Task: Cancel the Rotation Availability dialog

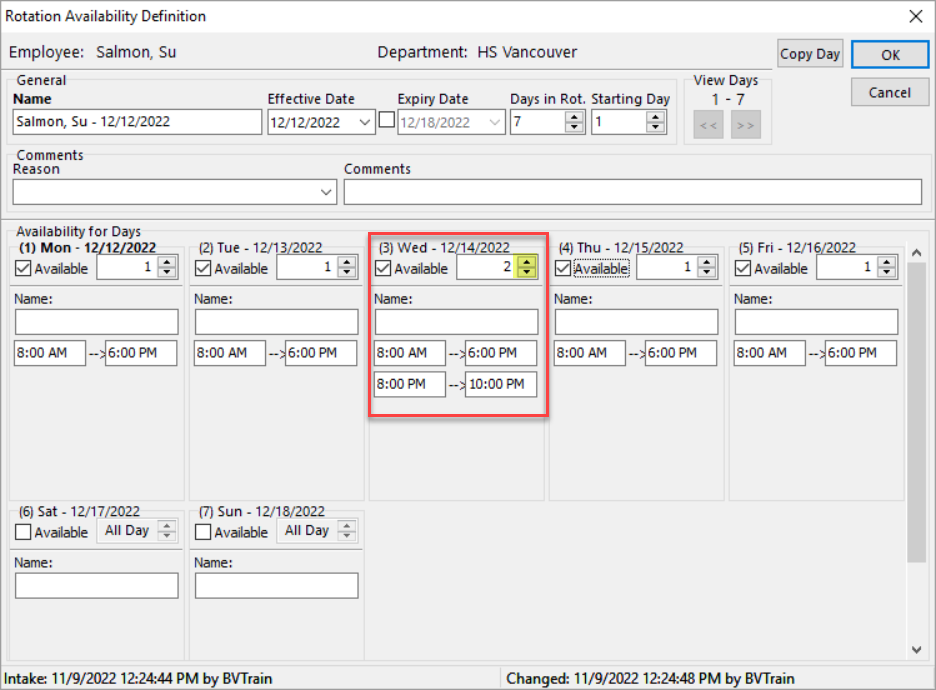Action: pyautogui.click(x=889, y=91)
